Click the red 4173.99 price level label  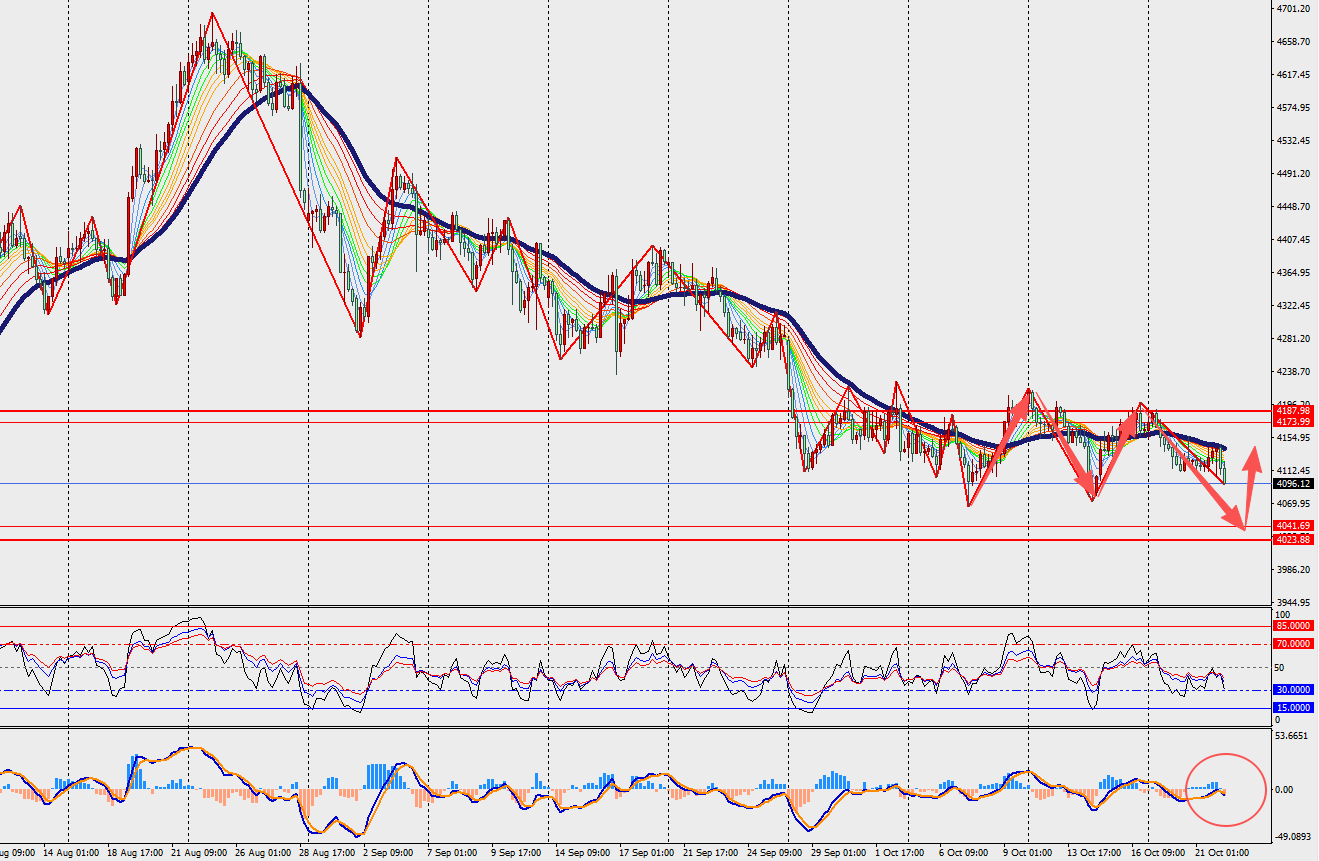tap(1293, 422)
